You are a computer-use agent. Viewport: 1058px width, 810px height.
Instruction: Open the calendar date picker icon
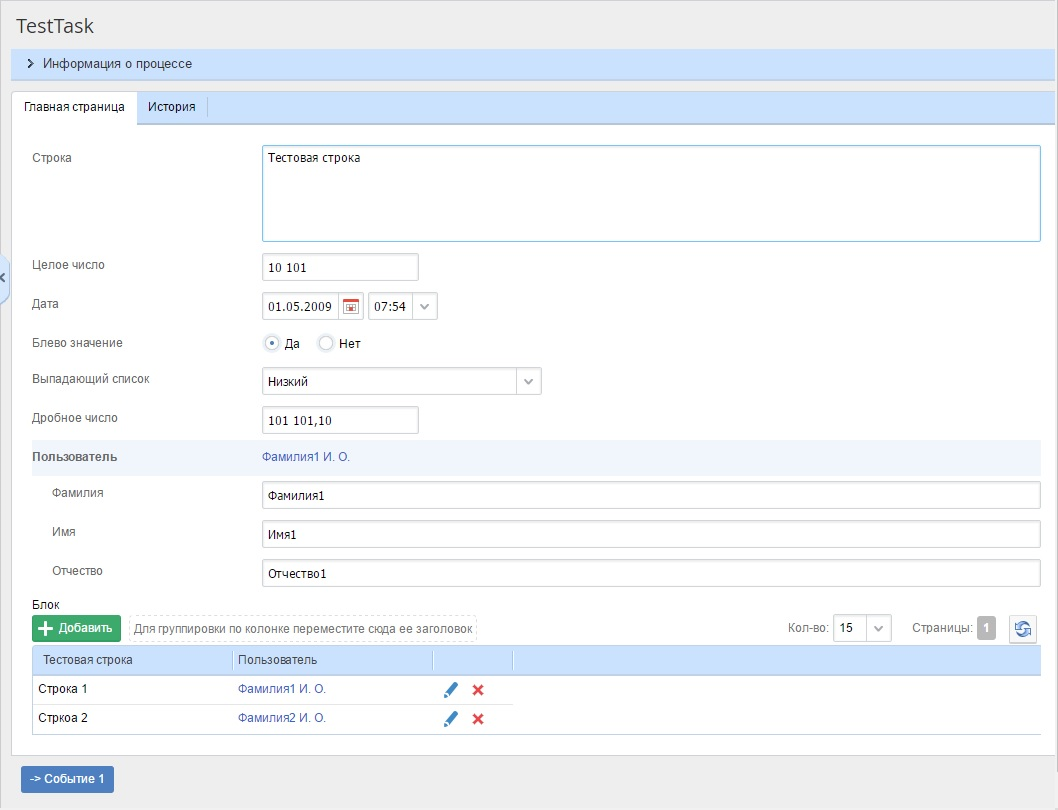coord(351,306)
